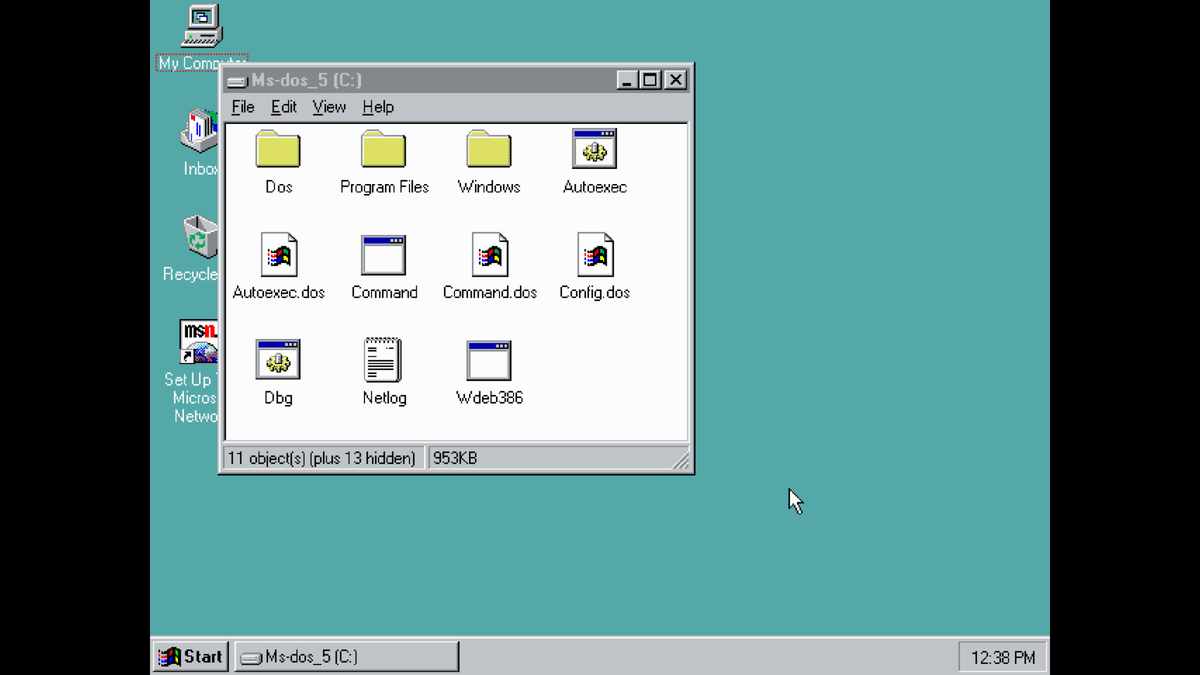Image resolution: width=1200 pixels, height=675 pixels.
Task: Open the File menu
Action: point(242,107)
